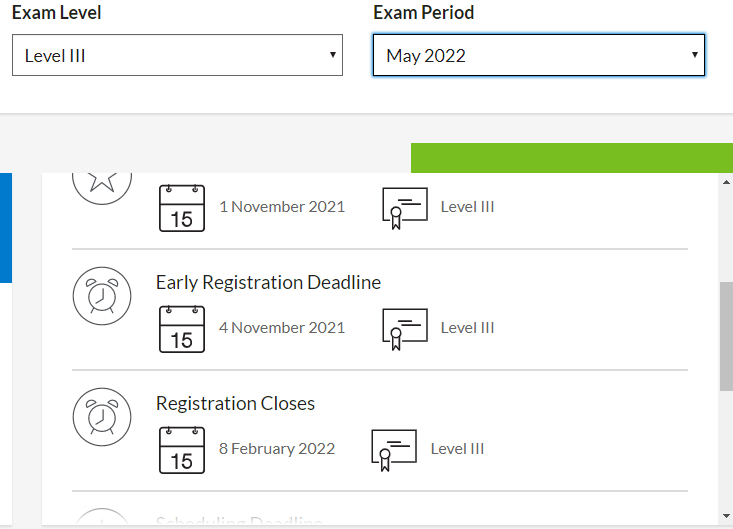Viewport: 733px width, 529px height.
Task: Click the star icon at the list top
Action: tap(102, 183)
